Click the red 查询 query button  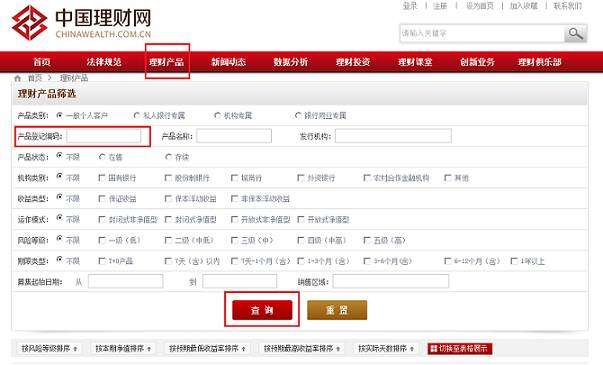click(x=262, y=310)
